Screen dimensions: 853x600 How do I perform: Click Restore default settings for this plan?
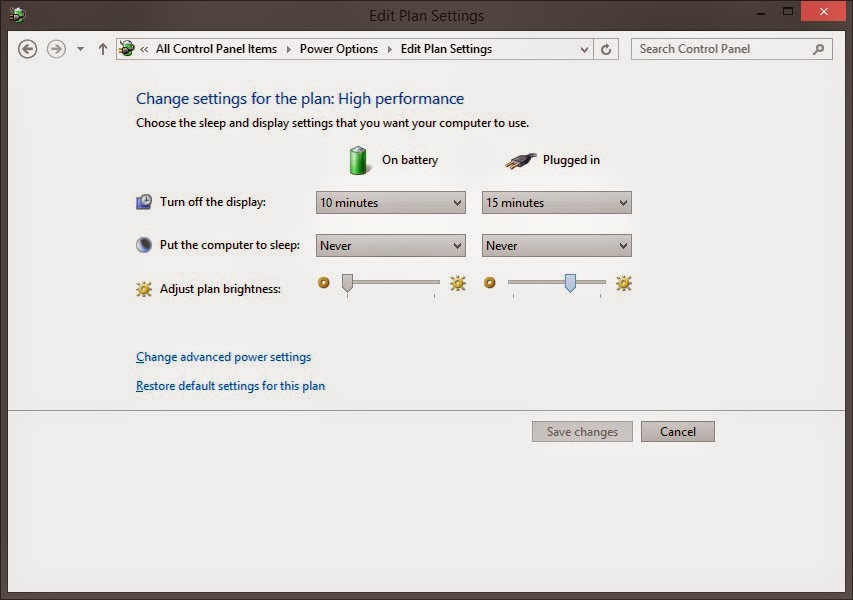pyautogui.click(x=230, y=386)
